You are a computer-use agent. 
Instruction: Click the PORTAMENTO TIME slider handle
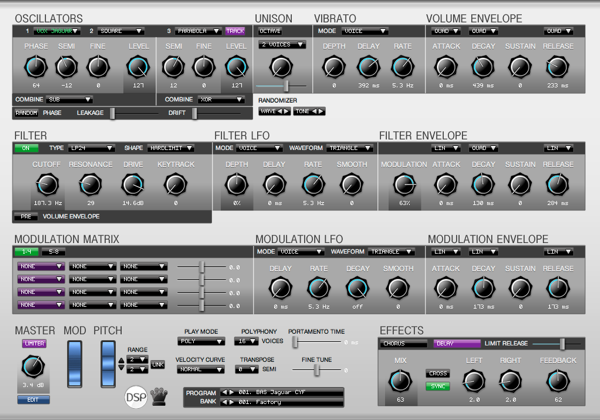click(x=295, y=342)
